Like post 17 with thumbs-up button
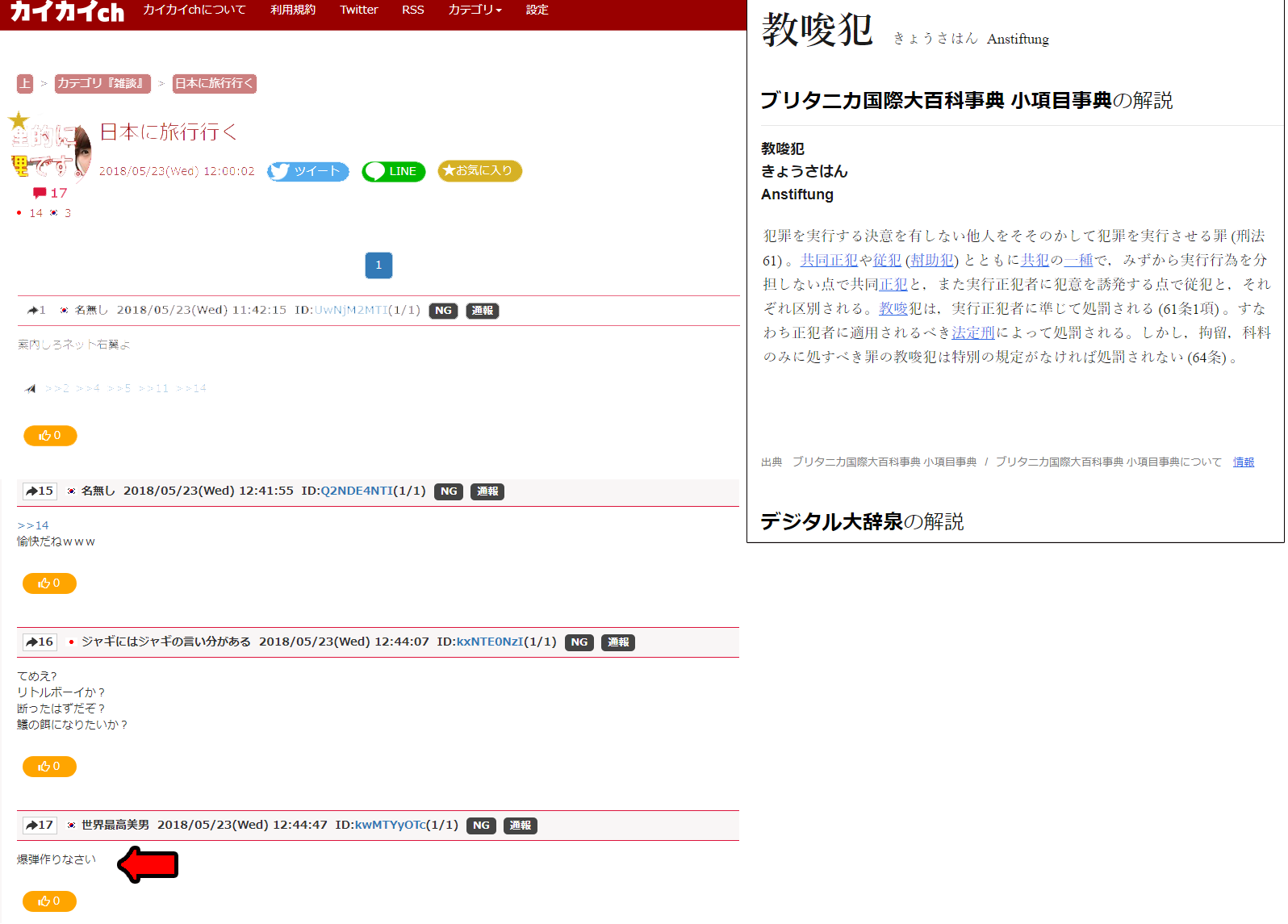The image size is (1288, 924). click(49, 901)
